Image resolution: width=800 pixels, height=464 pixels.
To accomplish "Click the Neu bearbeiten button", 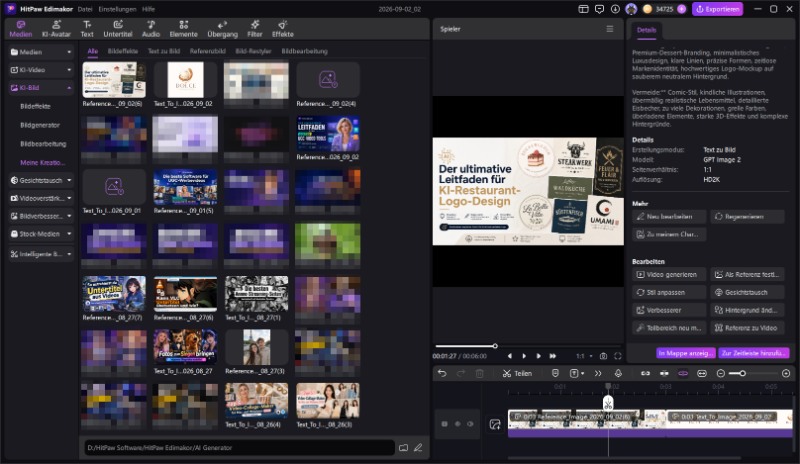I will [x=669, y=216].
